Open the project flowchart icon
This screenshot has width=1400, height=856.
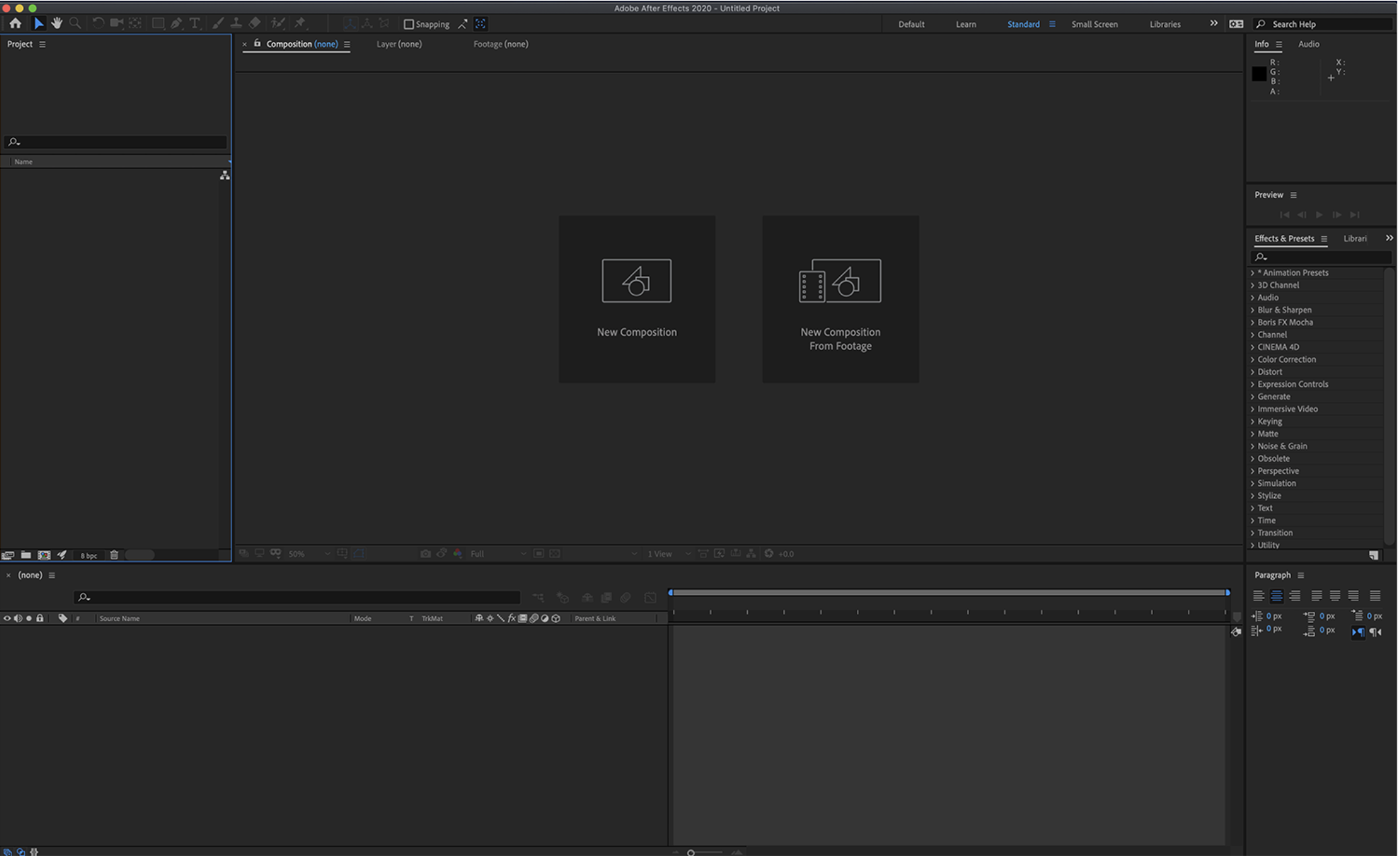[225, 175]
